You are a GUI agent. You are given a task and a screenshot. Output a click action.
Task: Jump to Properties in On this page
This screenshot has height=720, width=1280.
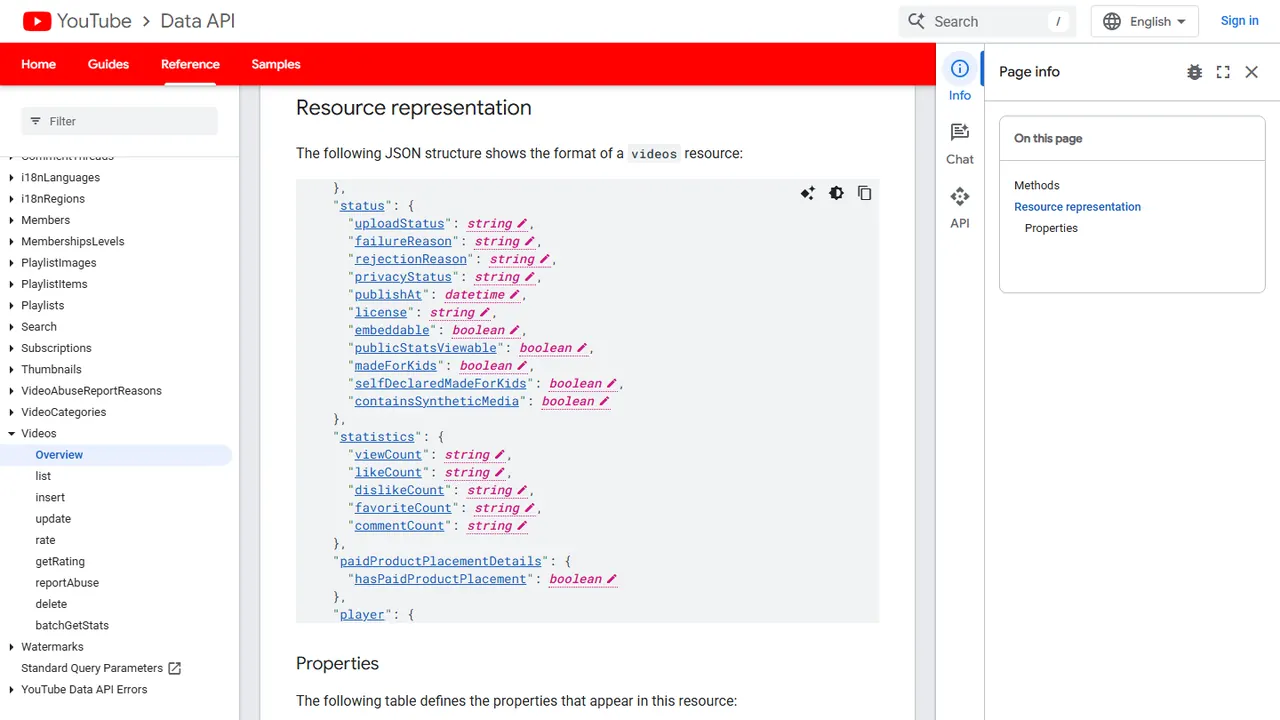[x=1051, y=228]
